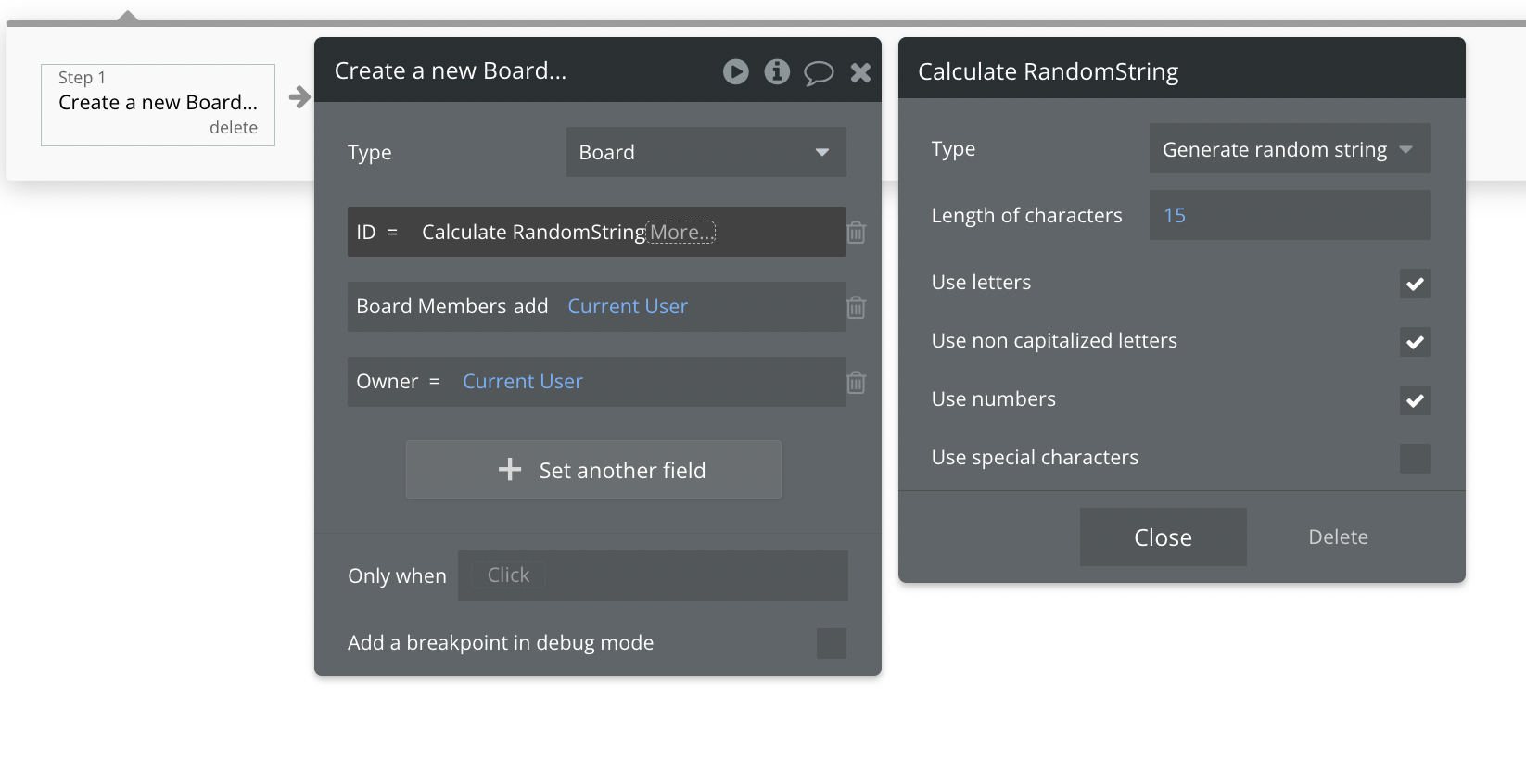Image resolution: width=1526 pixels, height=784 pixels.
Task: Click trash icon next to Owner field
Action: 856,383
